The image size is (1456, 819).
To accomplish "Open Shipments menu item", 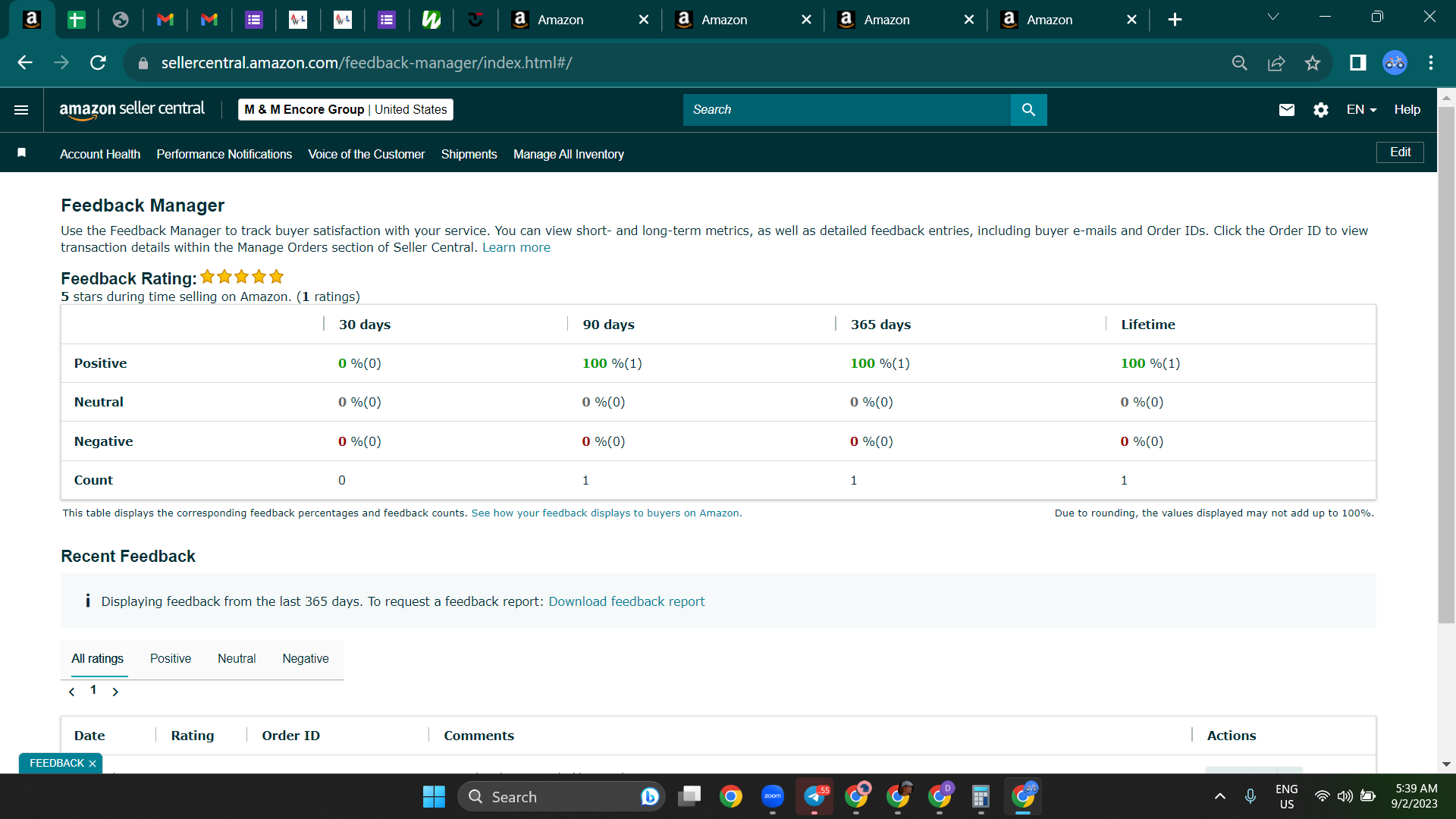I will 469,154.
